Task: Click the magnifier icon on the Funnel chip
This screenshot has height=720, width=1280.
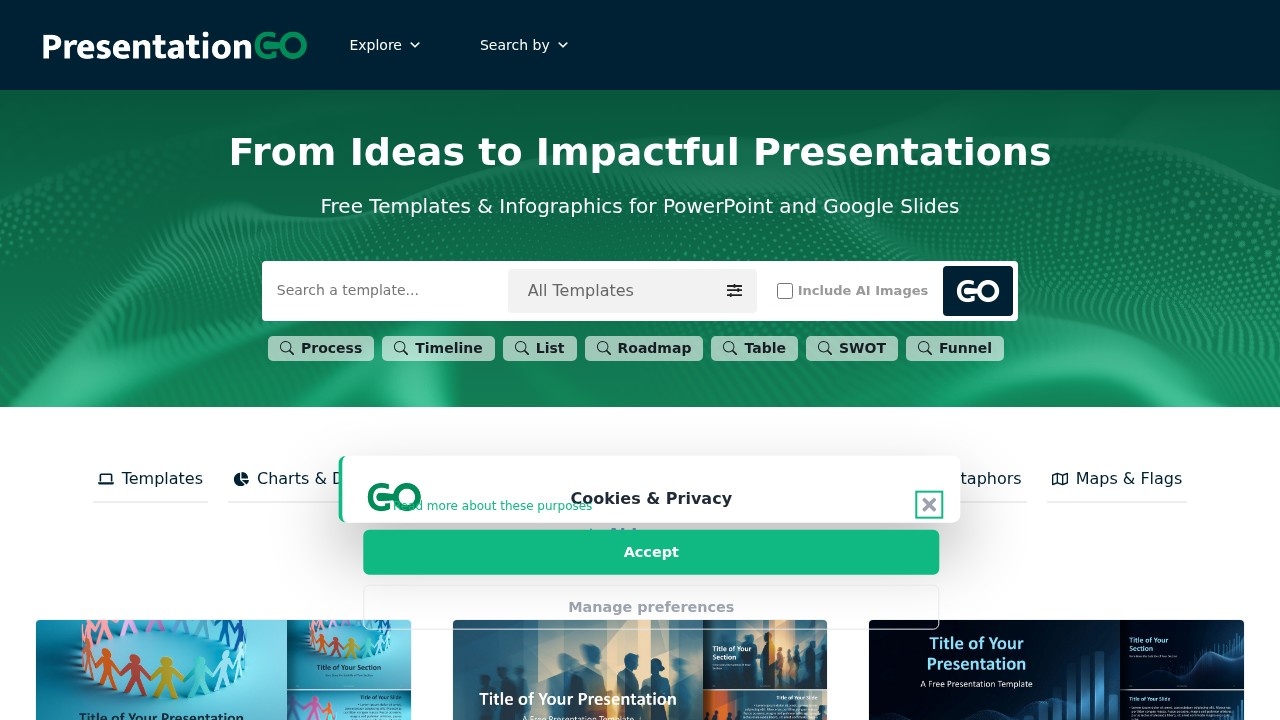Action: click(923, 348)
